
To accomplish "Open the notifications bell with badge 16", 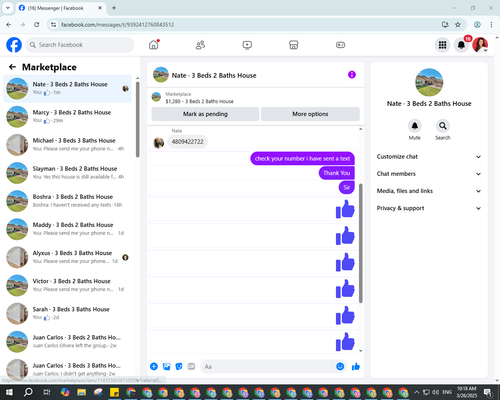I will [x=461, y=45].
